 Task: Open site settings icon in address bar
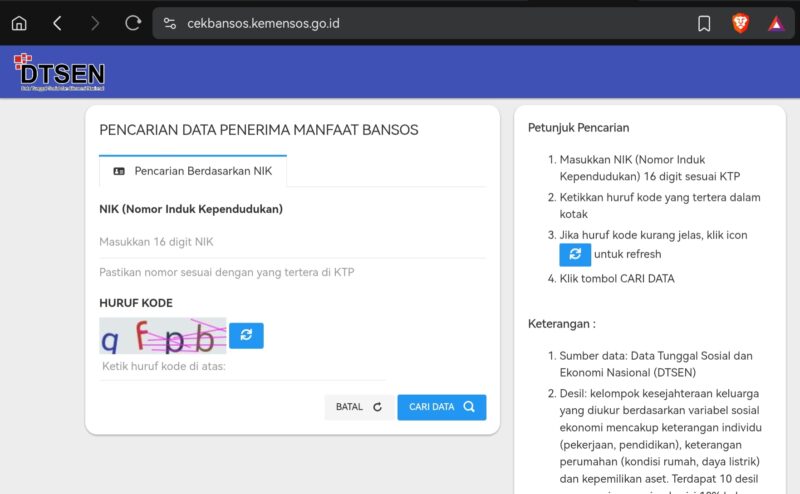click(169, 23)
